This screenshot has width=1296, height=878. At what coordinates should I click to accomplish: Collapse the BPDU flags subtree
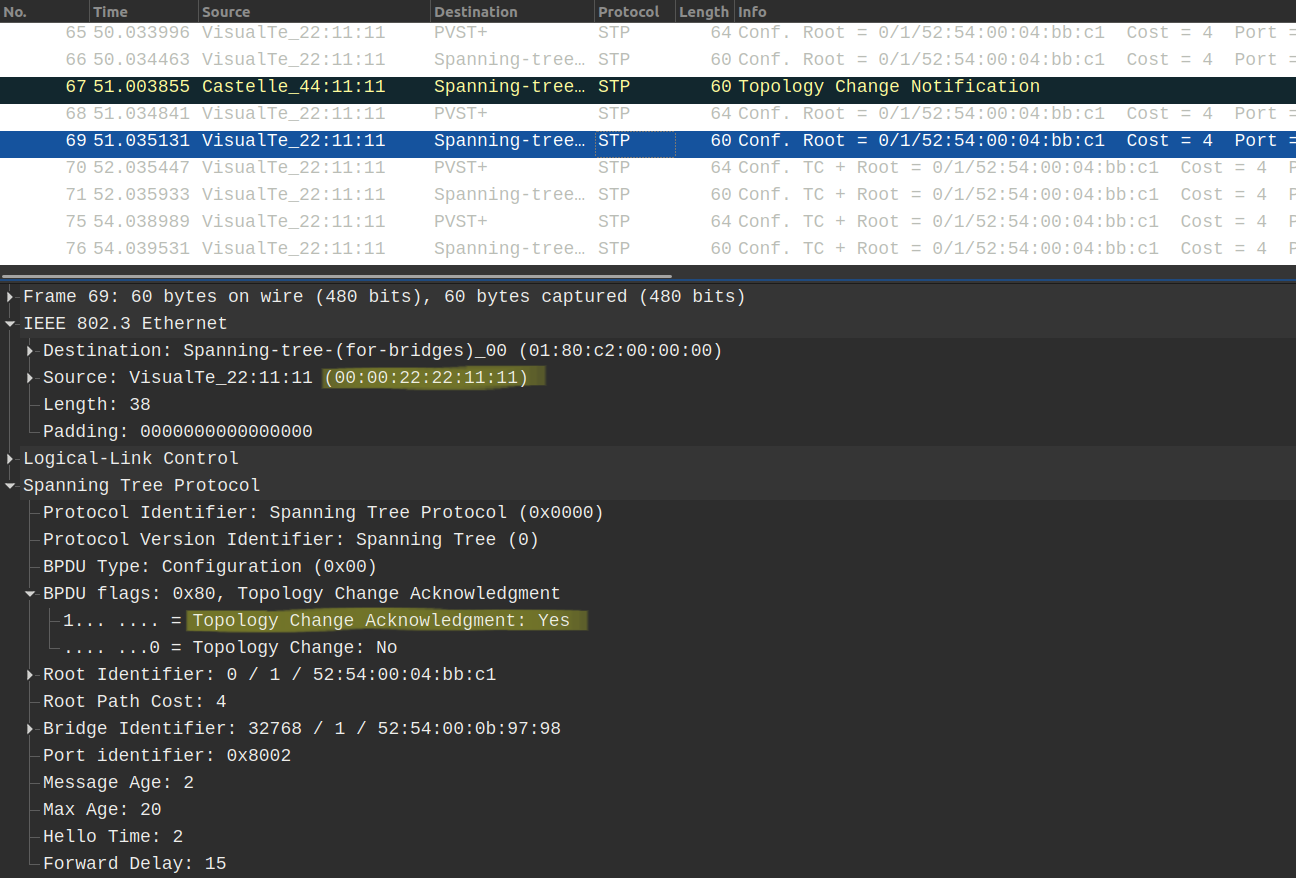(31, 594)
